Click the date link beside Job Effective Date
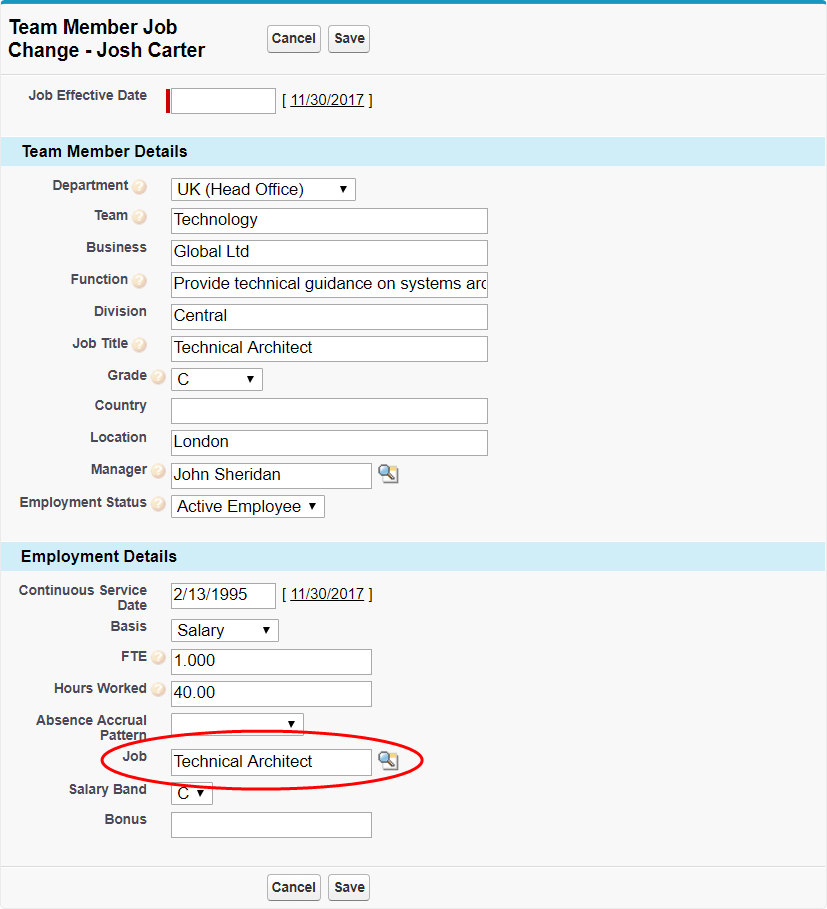 (x=327, y=100)
